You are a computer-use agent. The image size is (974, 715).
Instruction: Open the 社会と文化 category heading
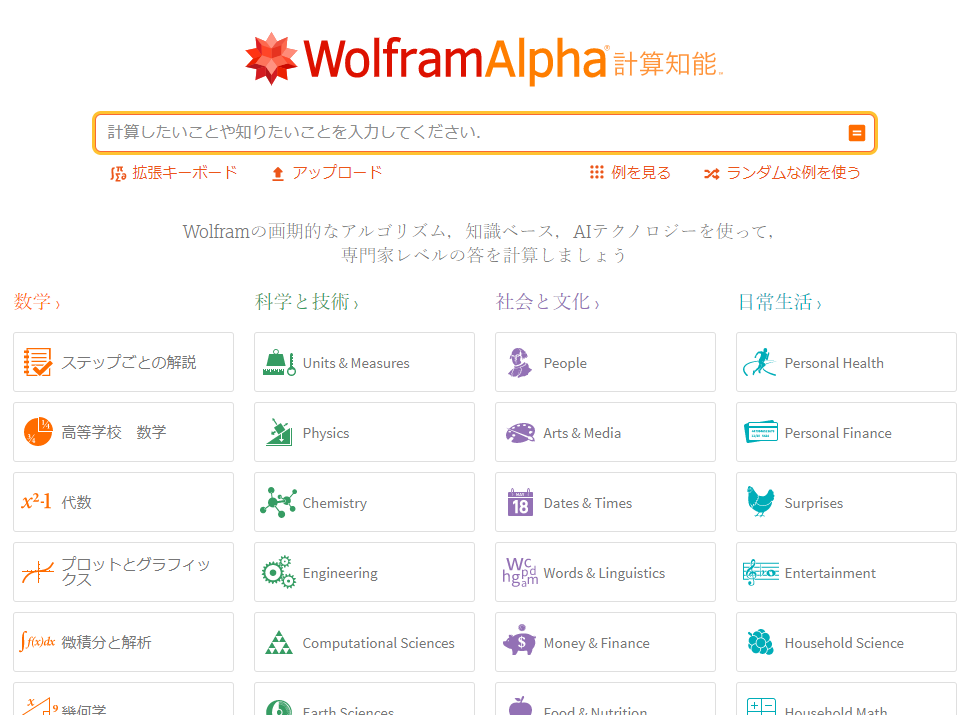(x=547, y=302)
